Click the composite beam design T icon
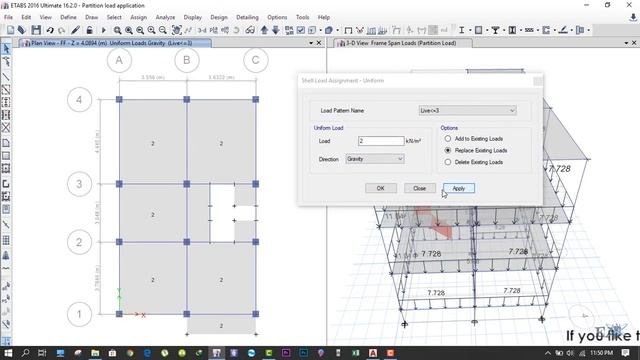 495,30
